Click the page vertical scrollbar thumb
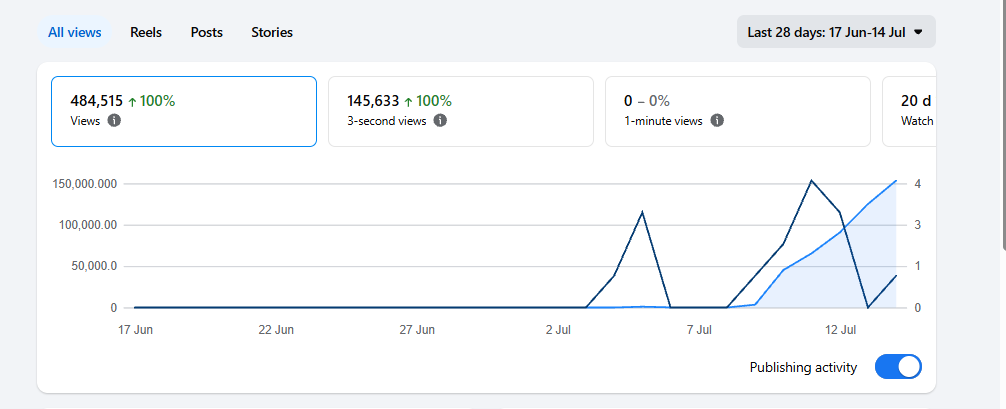The image size is (1006, 409). point(1003,122)
